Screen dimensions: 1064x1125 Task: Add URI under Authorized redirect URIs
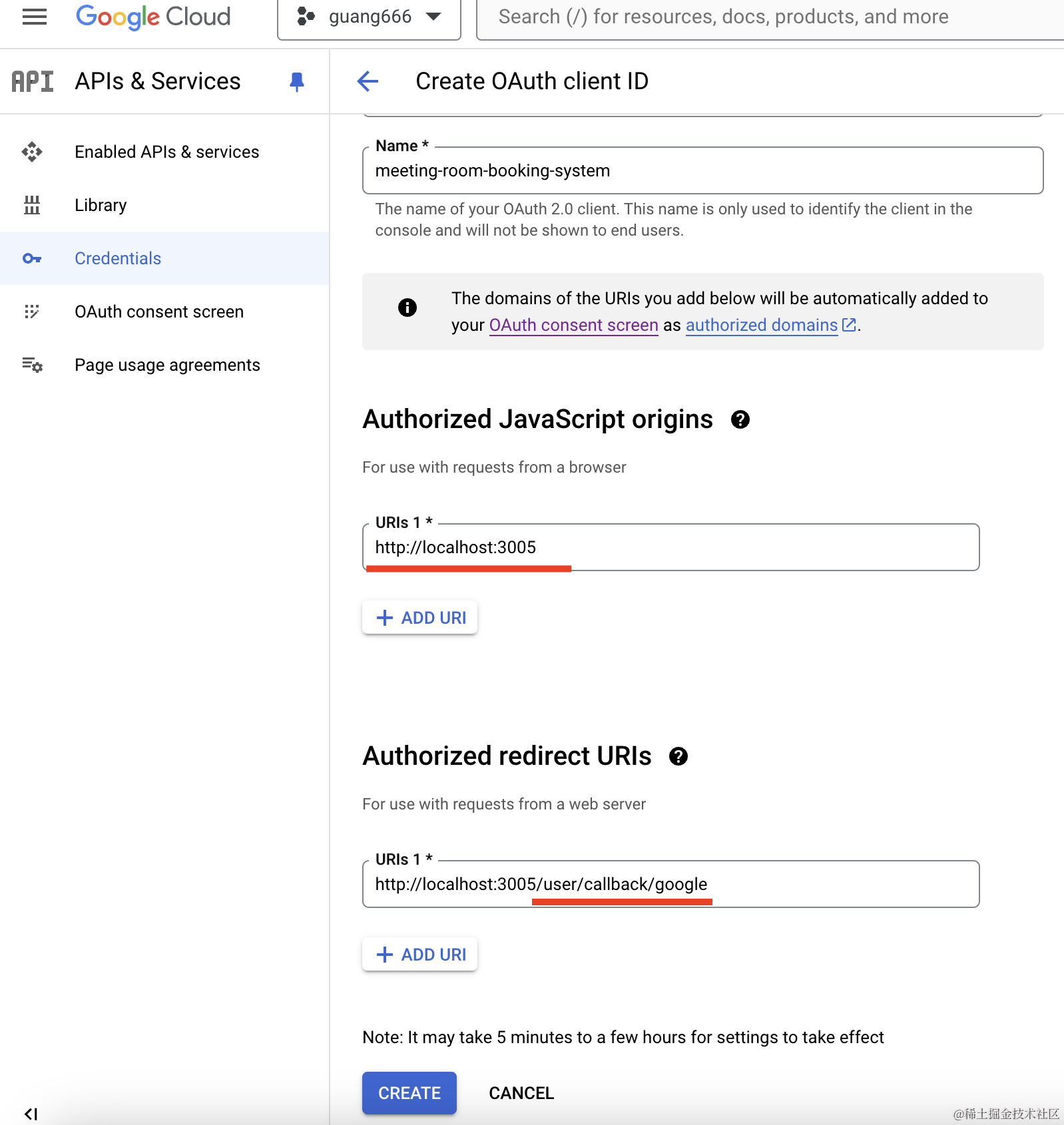pos(420,955)
